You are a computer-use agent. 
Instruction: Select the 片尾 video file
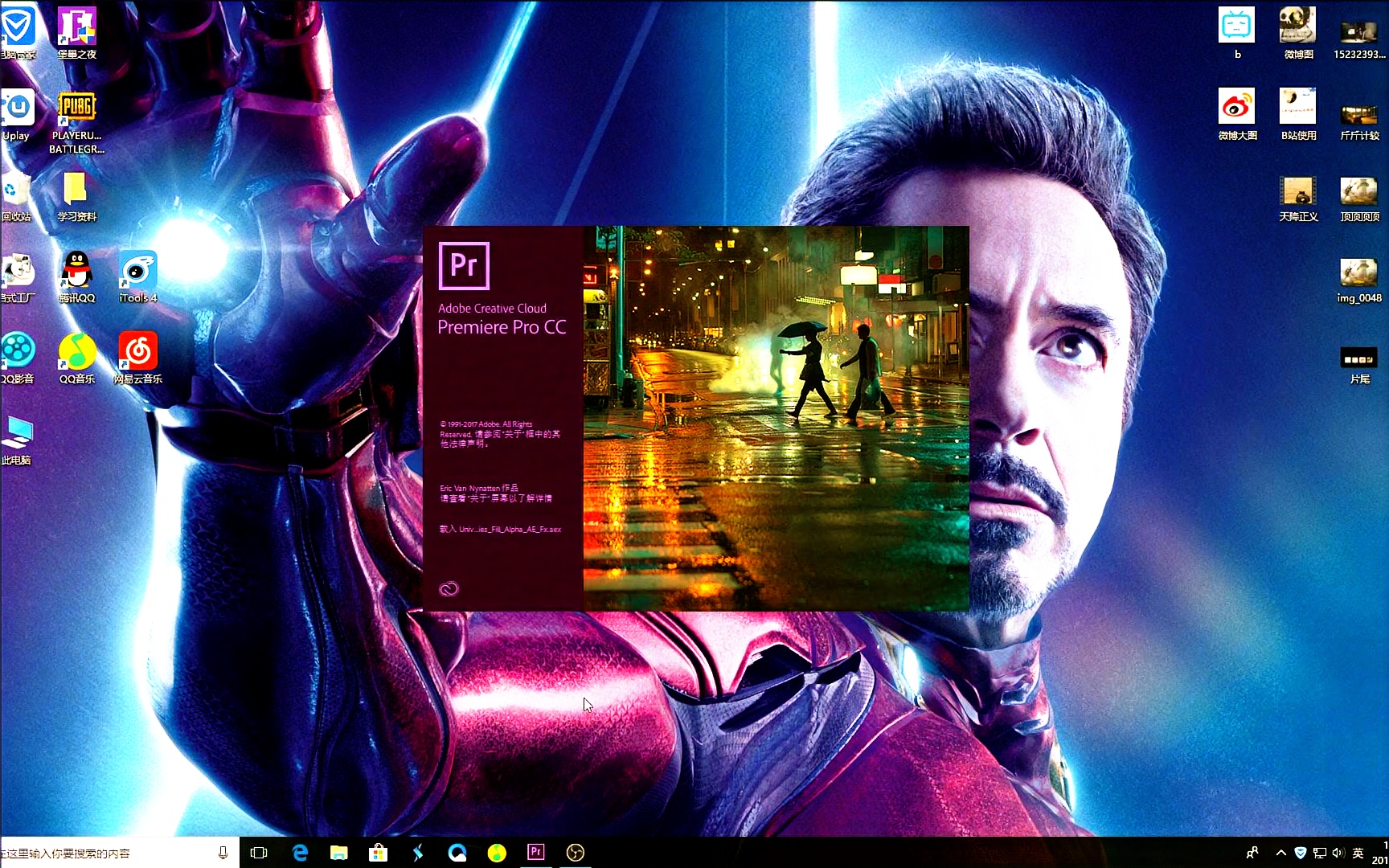[1359, 366]
